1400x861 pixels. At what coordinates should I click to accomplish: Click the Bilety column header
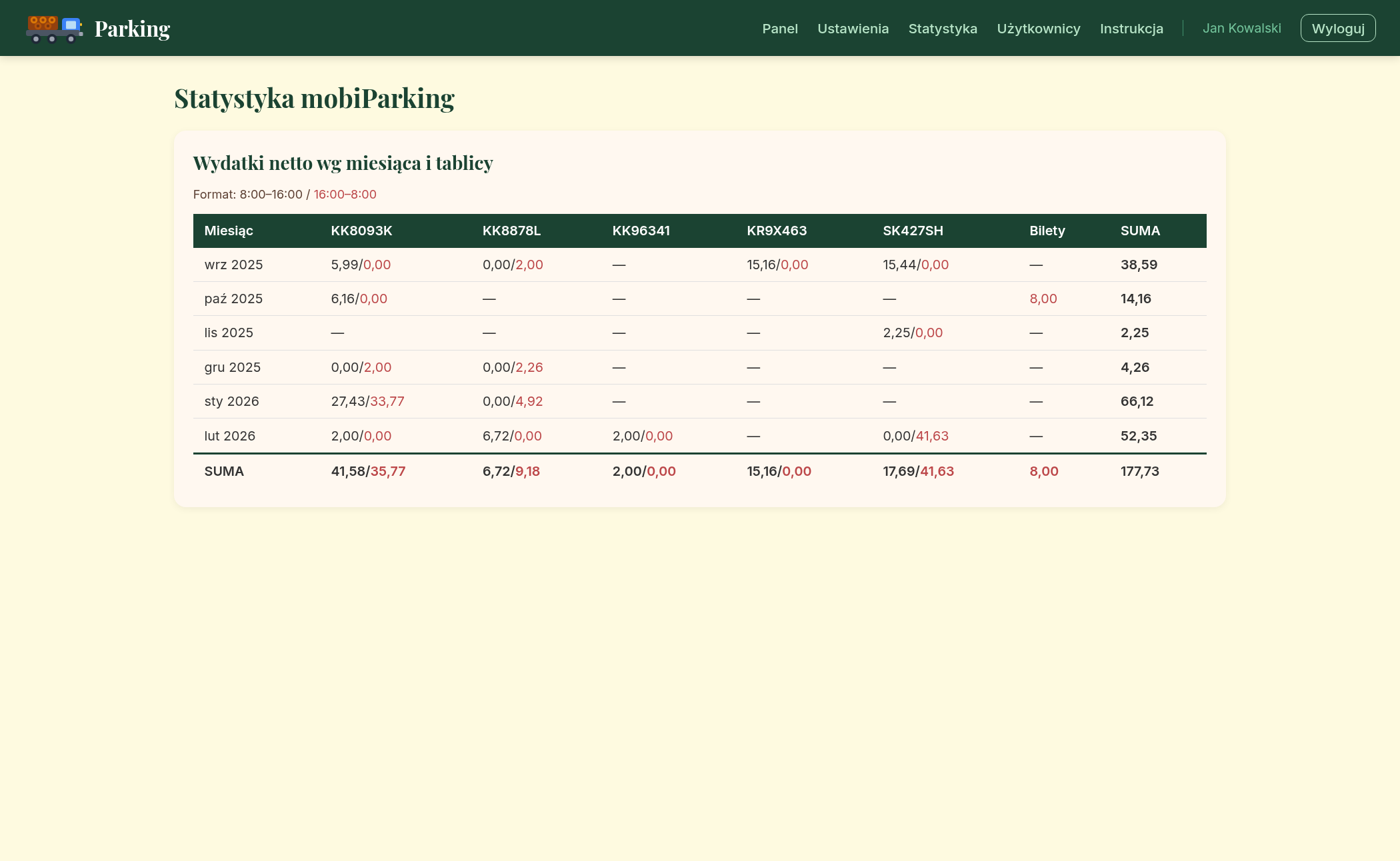click(x=1047, y=231)
